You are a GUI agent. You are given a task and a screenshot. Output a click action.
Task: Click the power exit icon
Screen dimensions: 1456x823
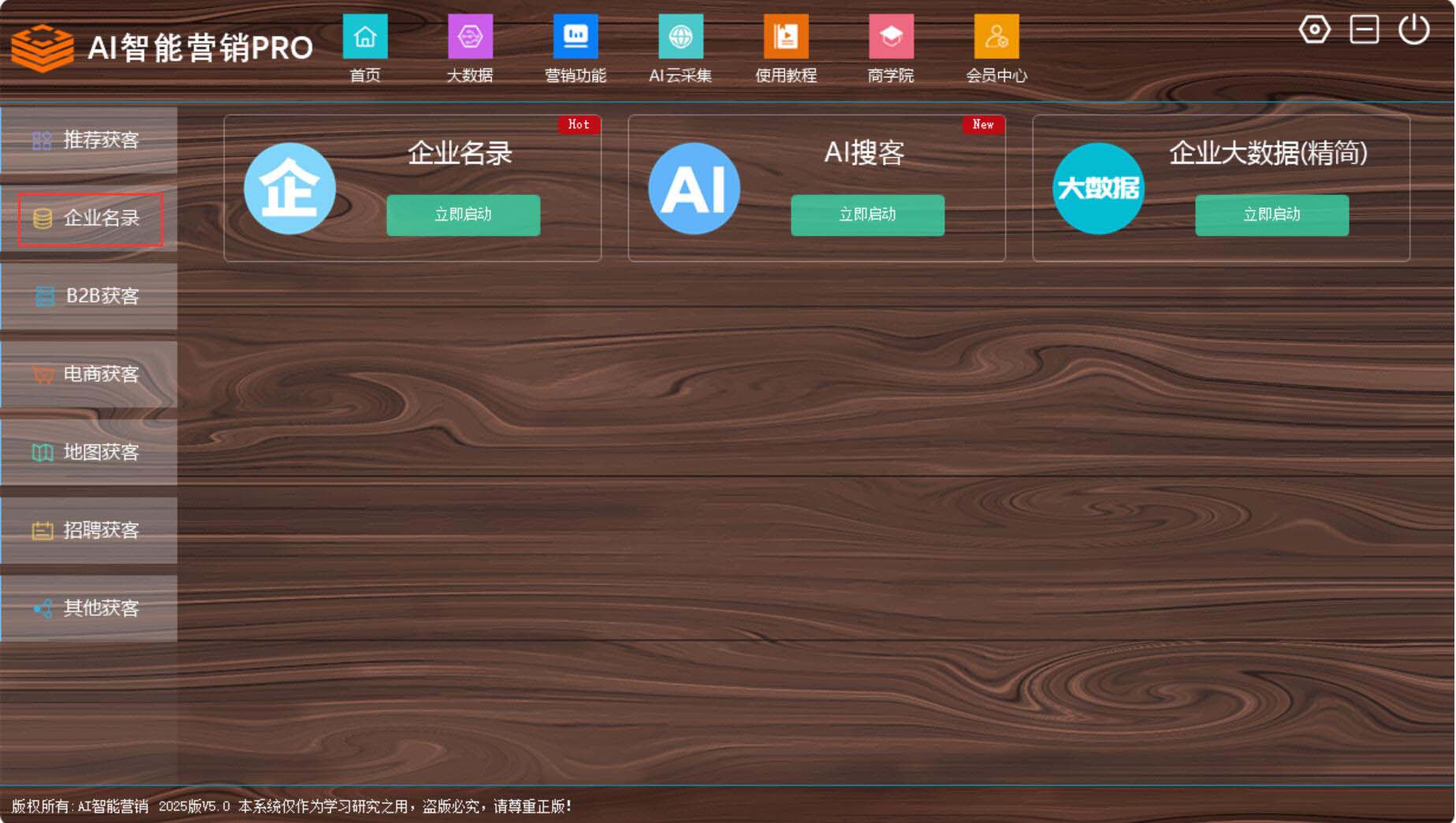[x=1413, y=30]
